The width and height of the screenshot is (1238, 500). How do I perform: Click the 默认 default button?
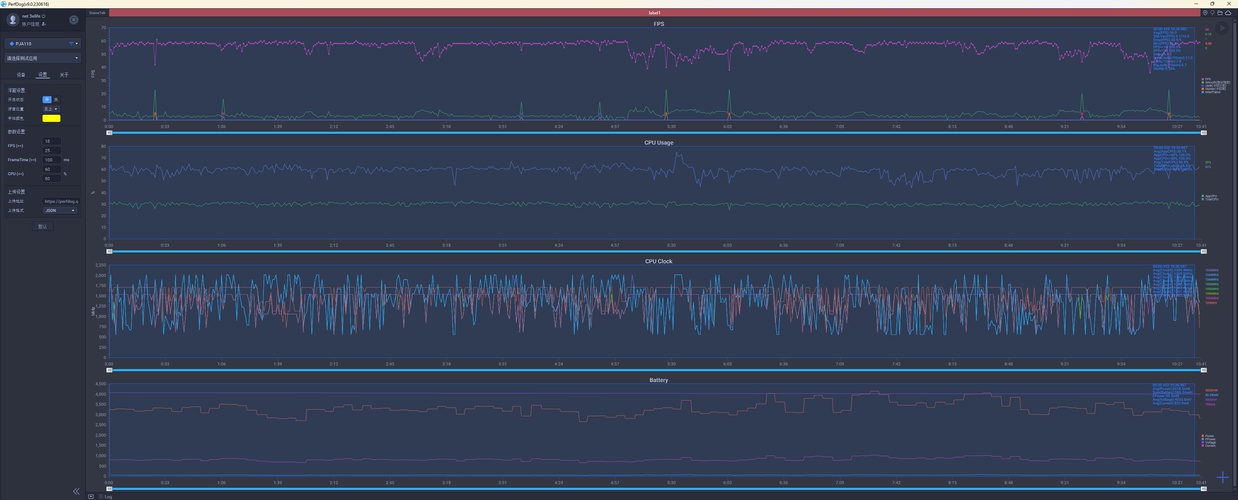click(x=42, y=226)
